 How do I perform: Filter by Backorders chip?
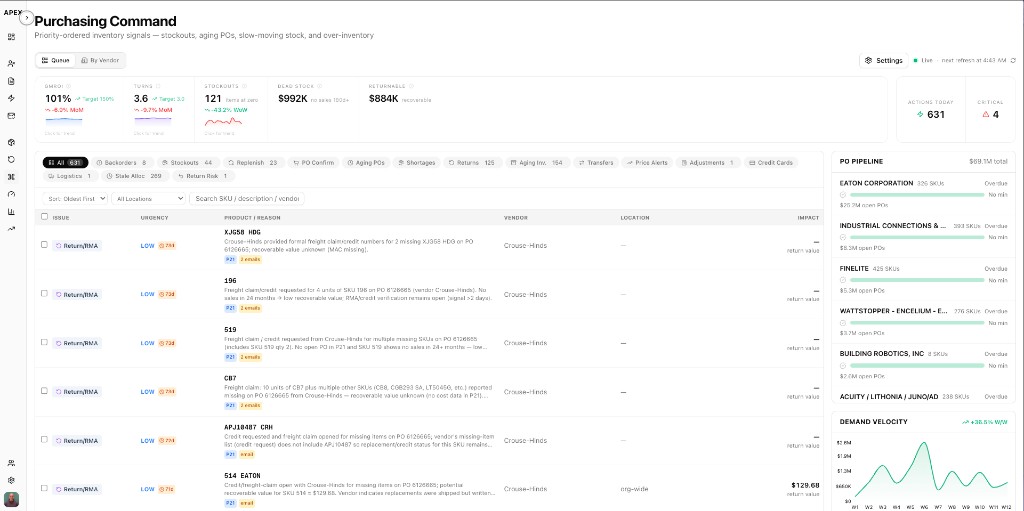click(x=121, y=163)
